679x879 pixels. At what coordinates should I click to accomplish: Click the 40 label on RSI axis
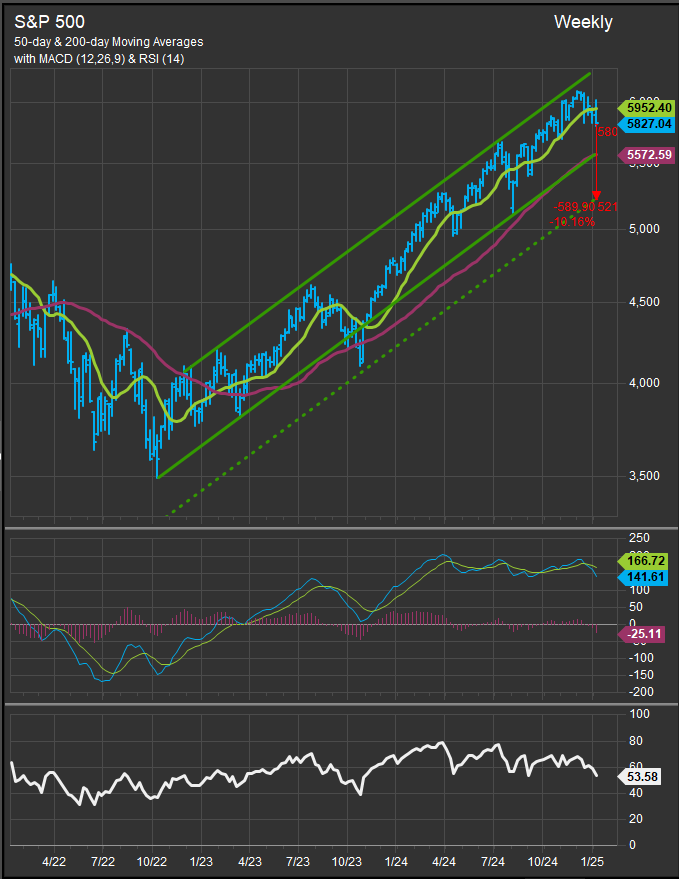tap(636, 793)
